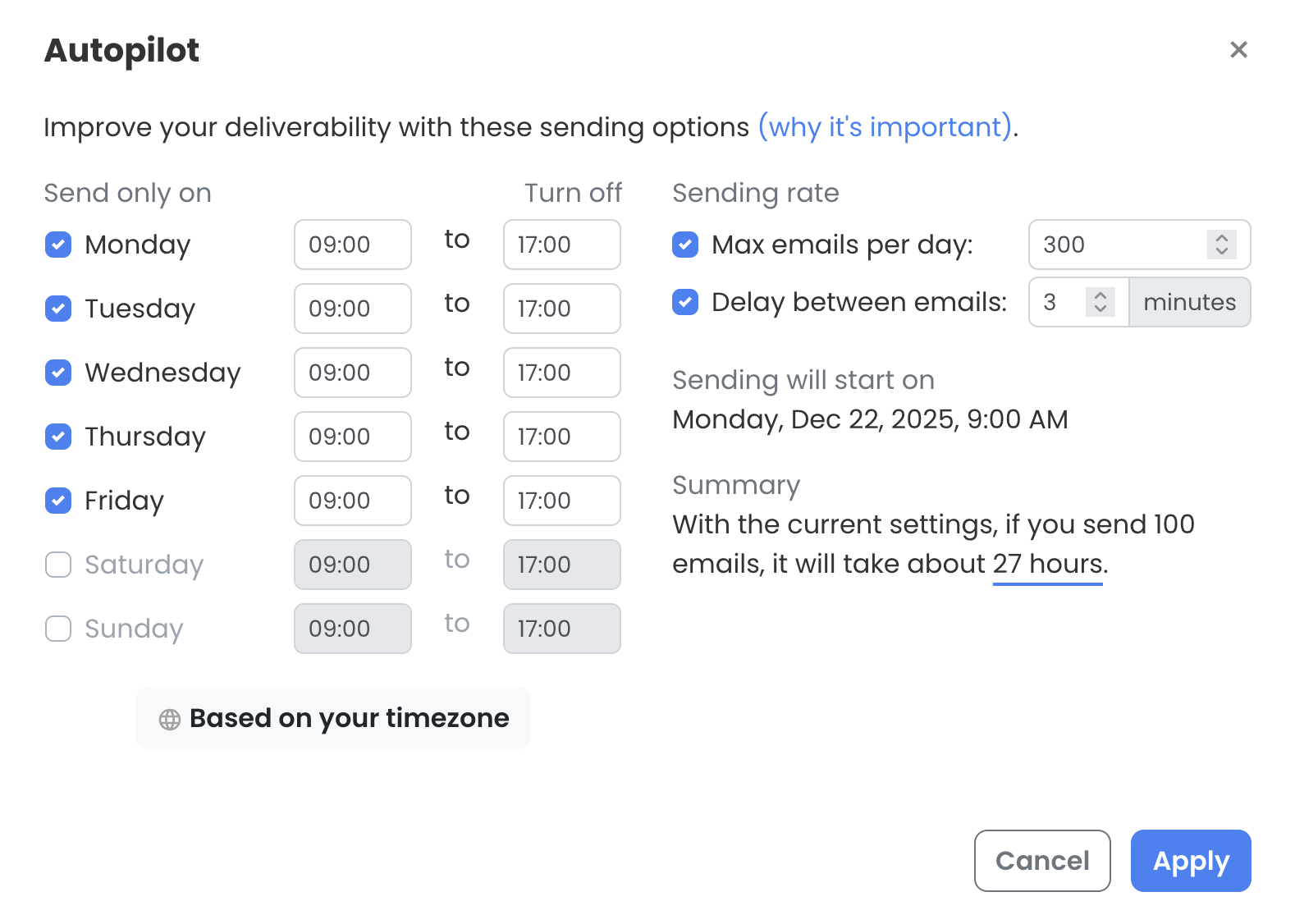The width and height of the screenshot is (1295, 924).
Task: Click the 27 hours link in the summary
Action: (1047, 564)
